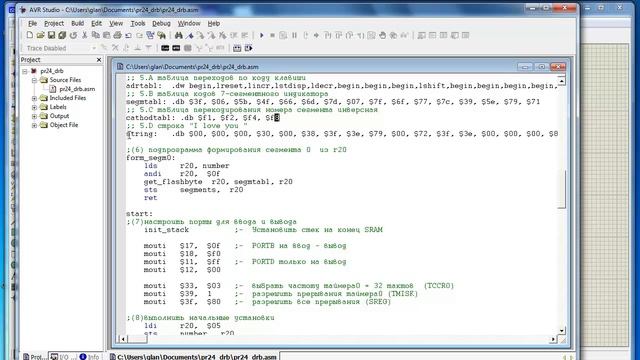The height and width of the screenshot is (360, 640).
Task: Click the vertical scrollbar thumb in the editor
Action: click(562, 189)
